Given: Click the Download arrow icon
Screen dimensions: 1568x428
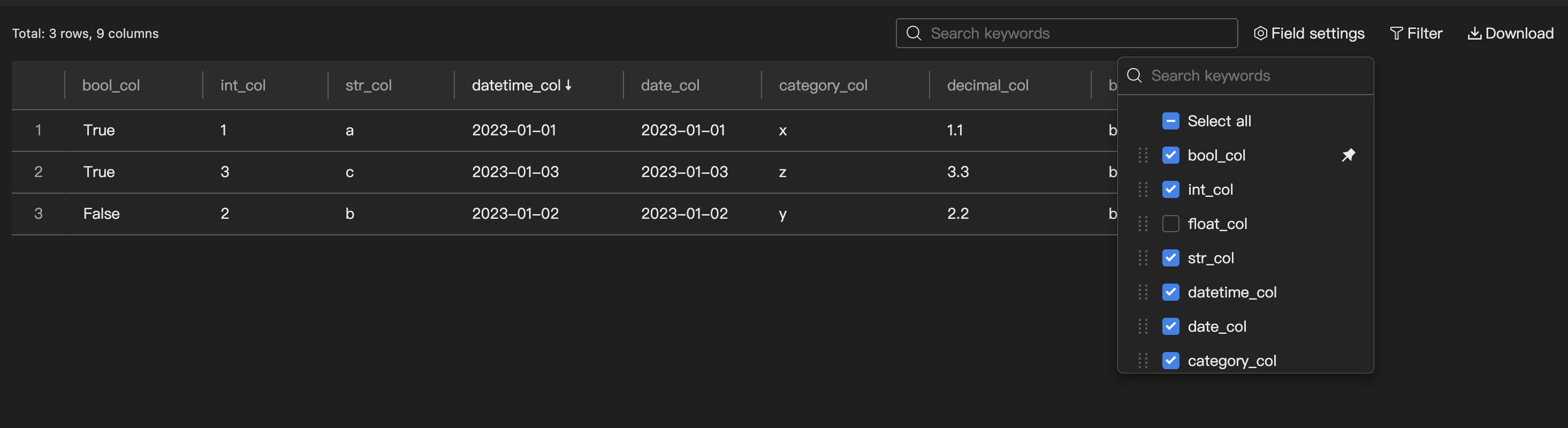Looking at the screenshot, I should click(1474, 34).
